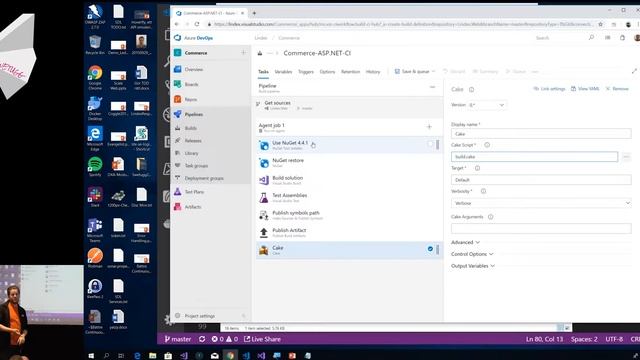Expand the Control Options section
Image resolution: width=640 pixels, height=360 pixels.
click(x=472, y=254)
